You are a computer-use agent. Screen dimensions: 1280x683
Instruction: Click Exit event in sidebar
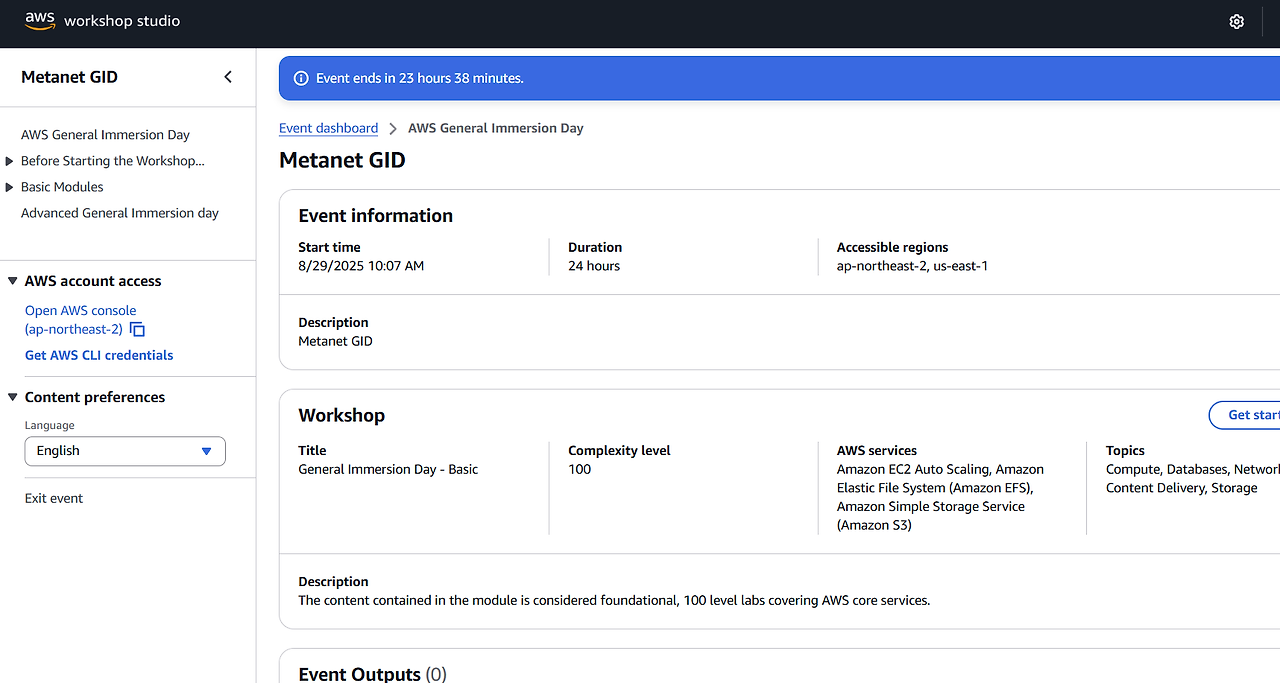(x=54, y=498)
